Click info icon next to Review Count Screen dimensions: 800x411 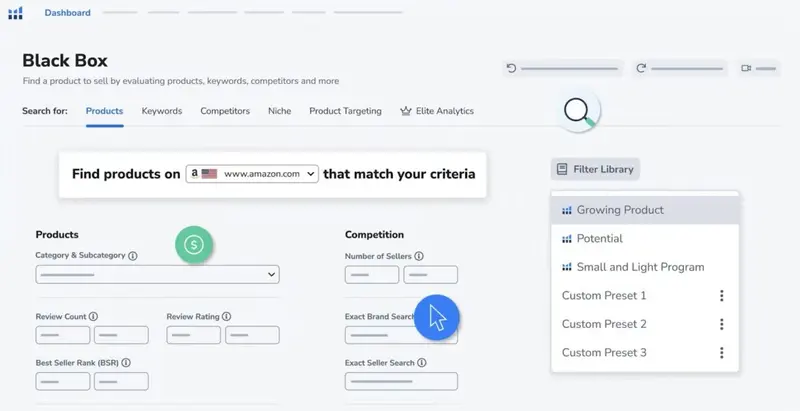(93, 317)
